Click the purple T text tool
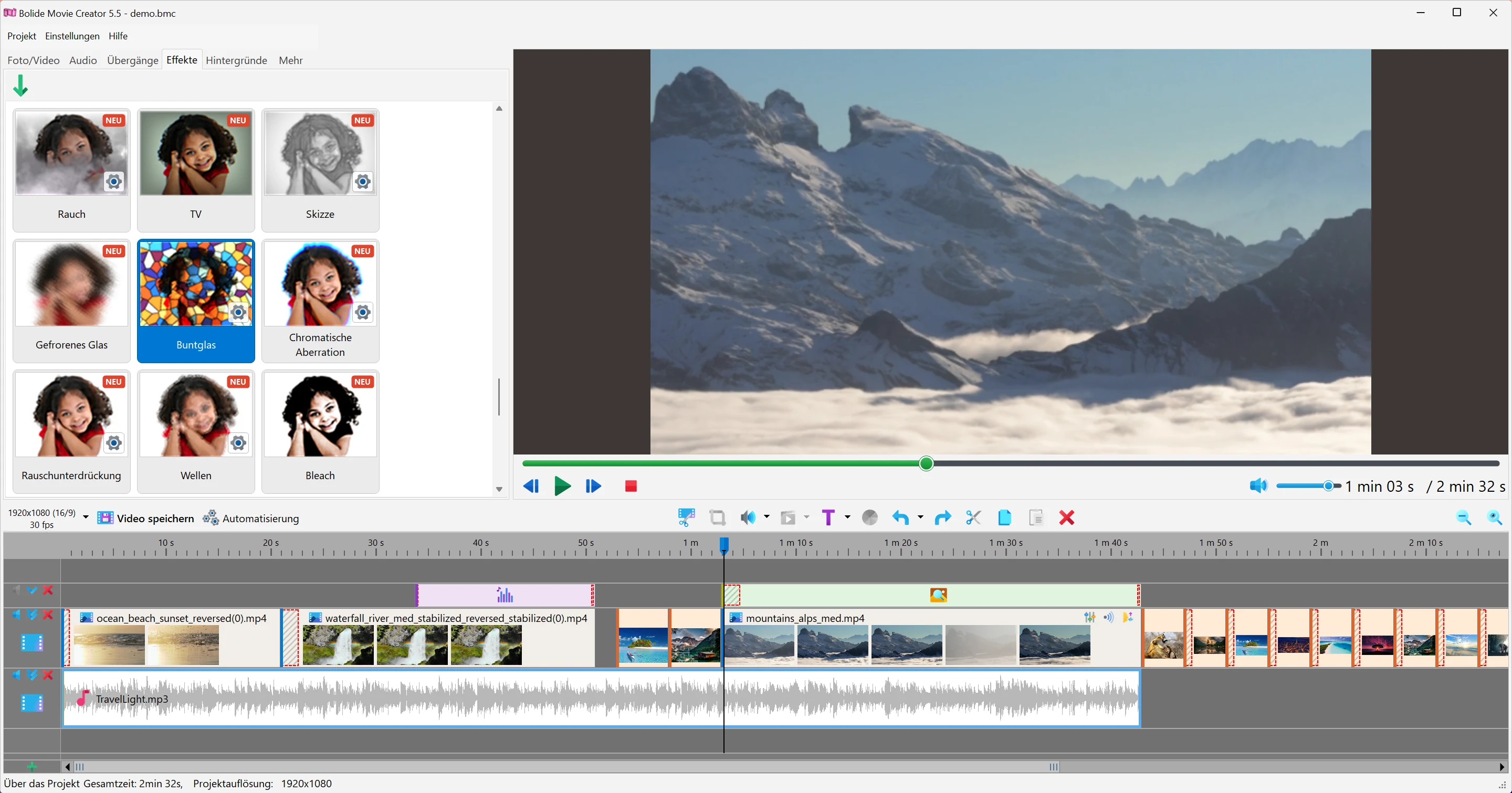The height and width of the screenshot is (793, 1512). [x=827, y=517]
